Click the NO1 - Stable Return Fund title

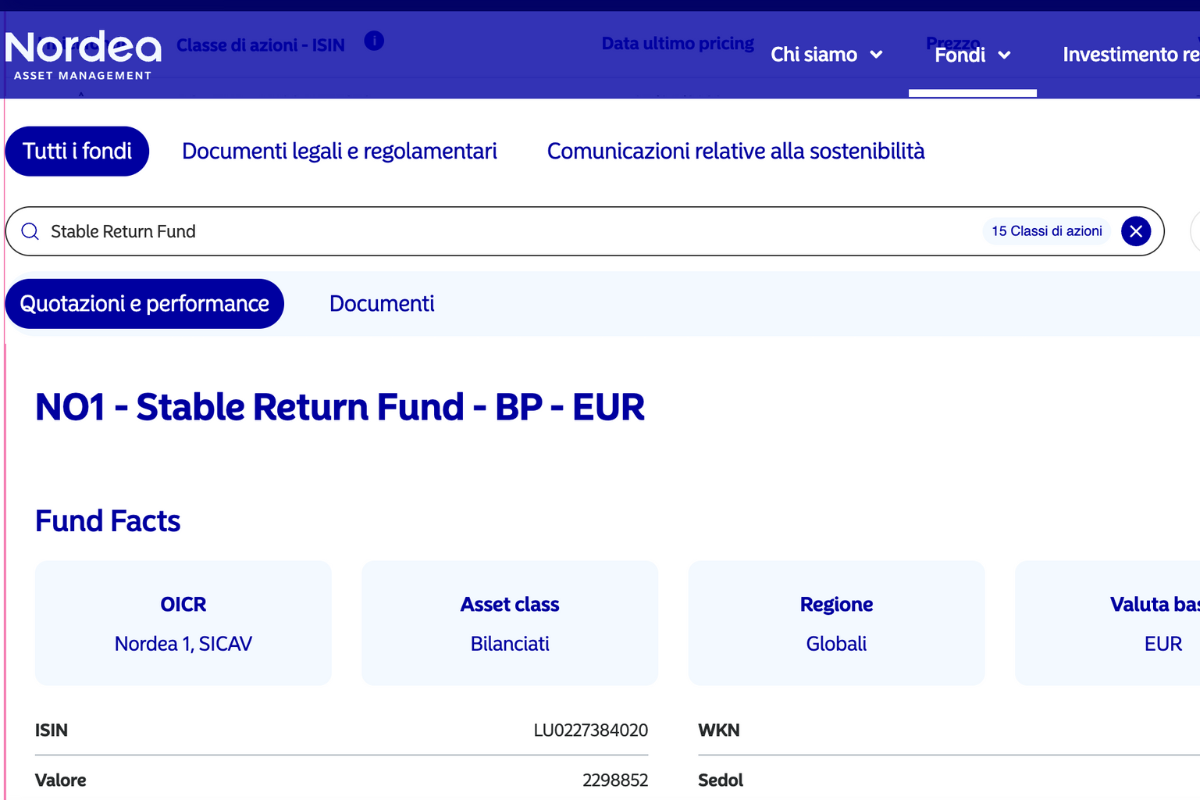point(340,406)
